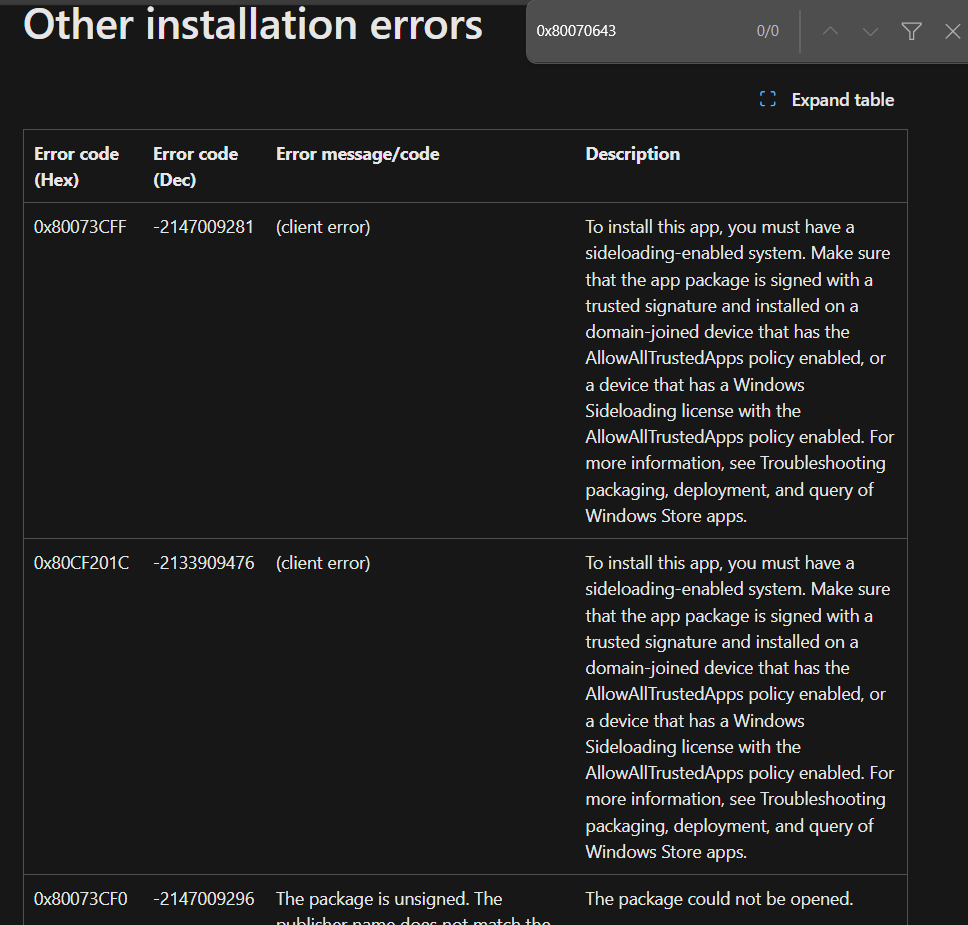Click "The package could not be opened" text
The height and width of the screenshot is (925, 968).
point(719,899)
